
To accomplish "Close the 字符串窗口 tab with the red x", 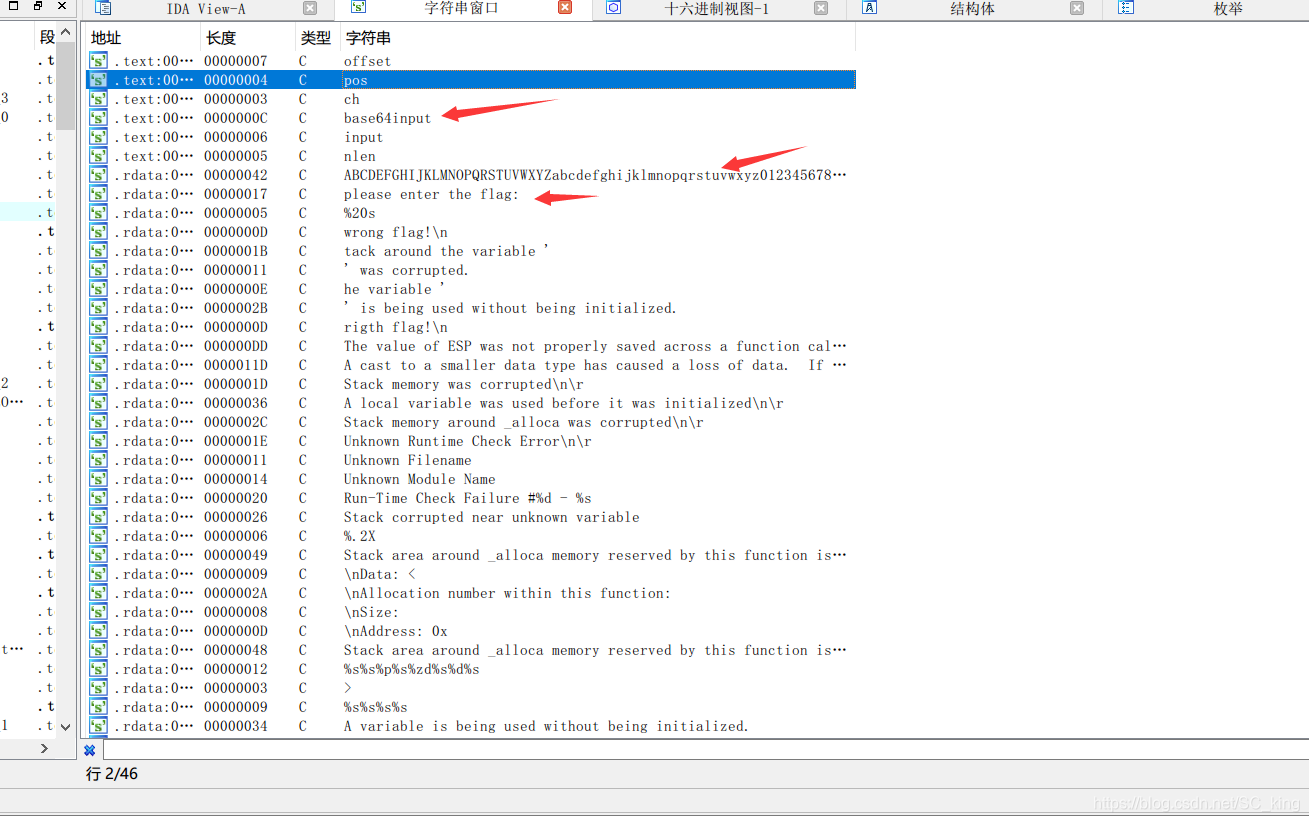I will [x=565, y=8].
